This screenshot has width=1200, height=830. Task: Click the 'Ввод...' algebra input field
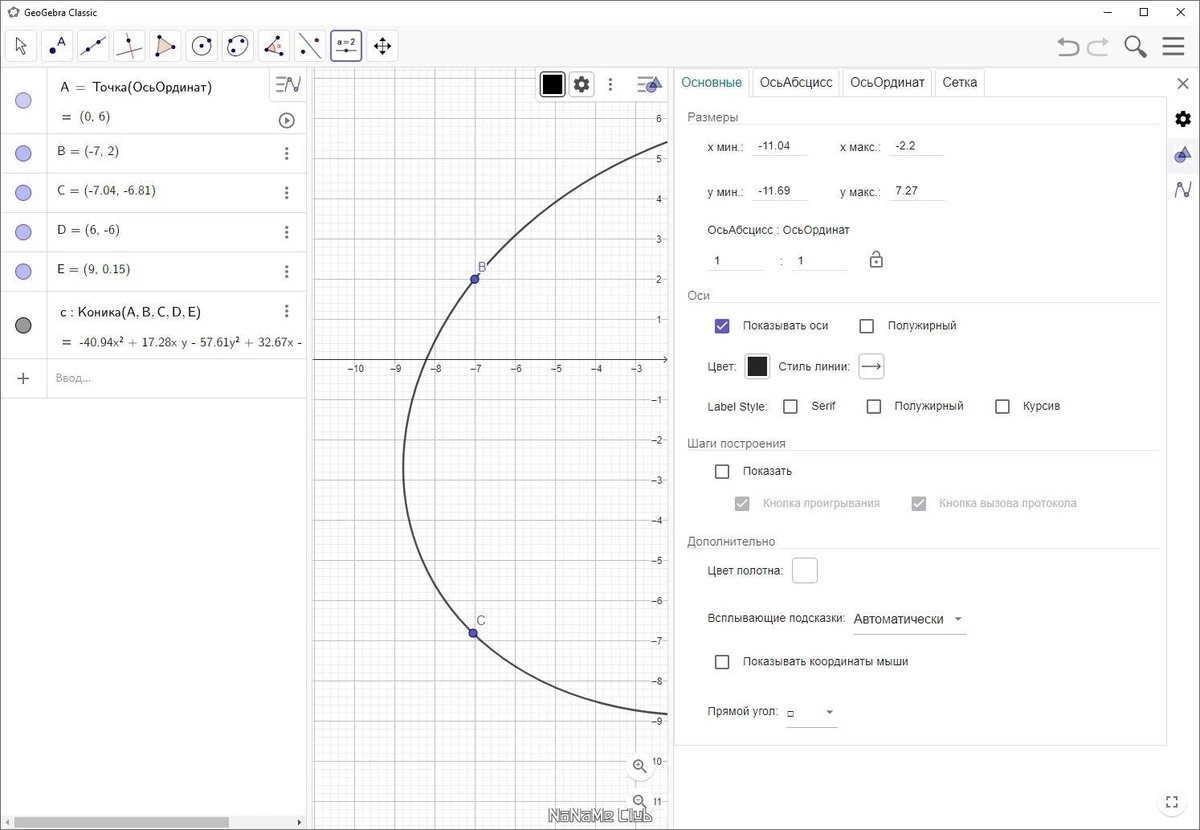176,378
